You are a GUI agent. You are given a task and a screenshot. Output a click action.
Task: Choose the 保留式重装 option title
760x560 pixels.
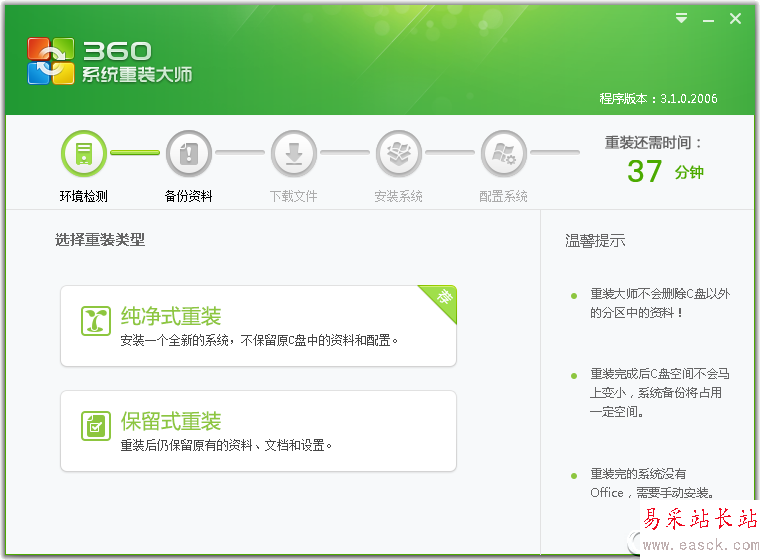171,421
